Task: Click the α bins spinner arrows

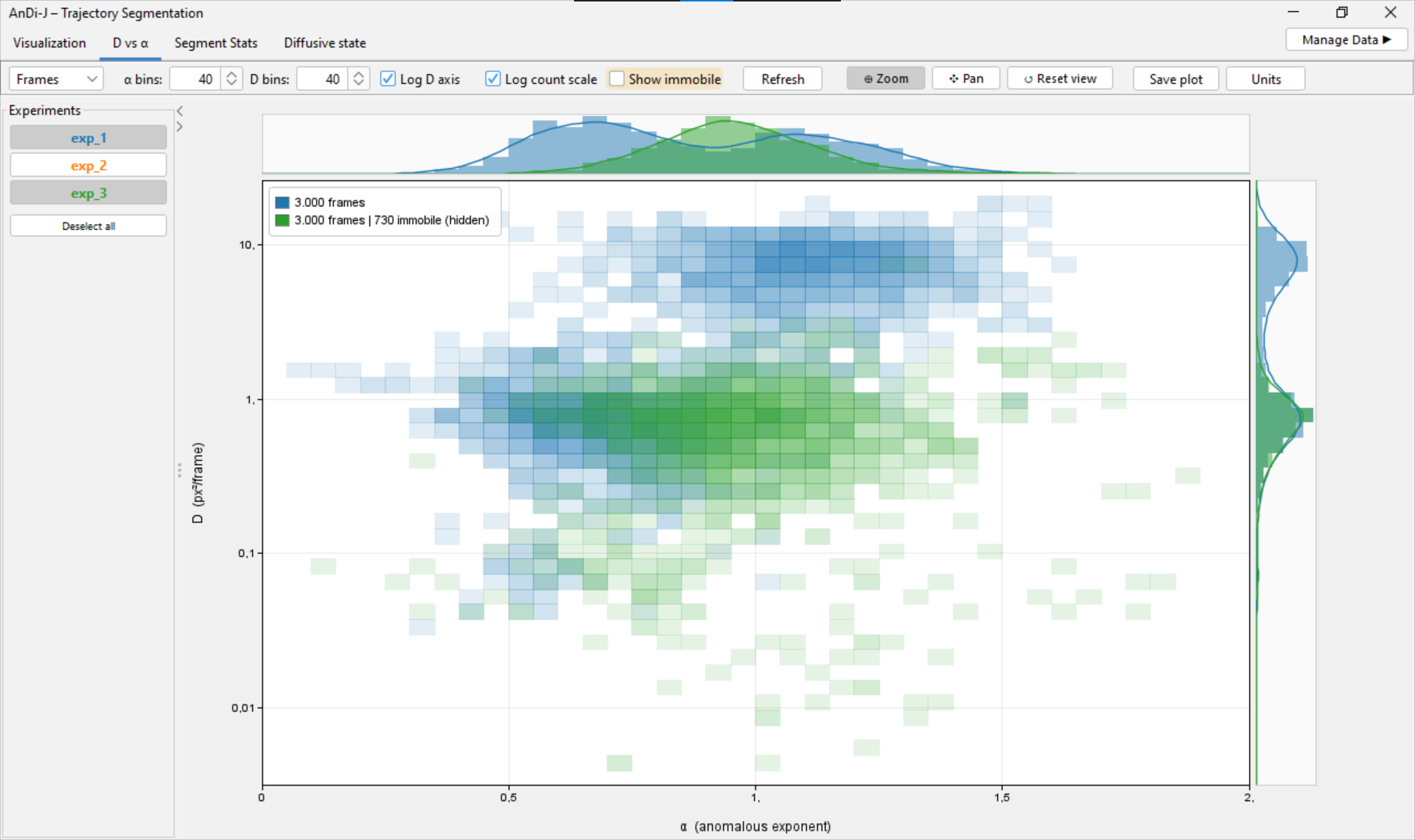Action: coord(231,79)
